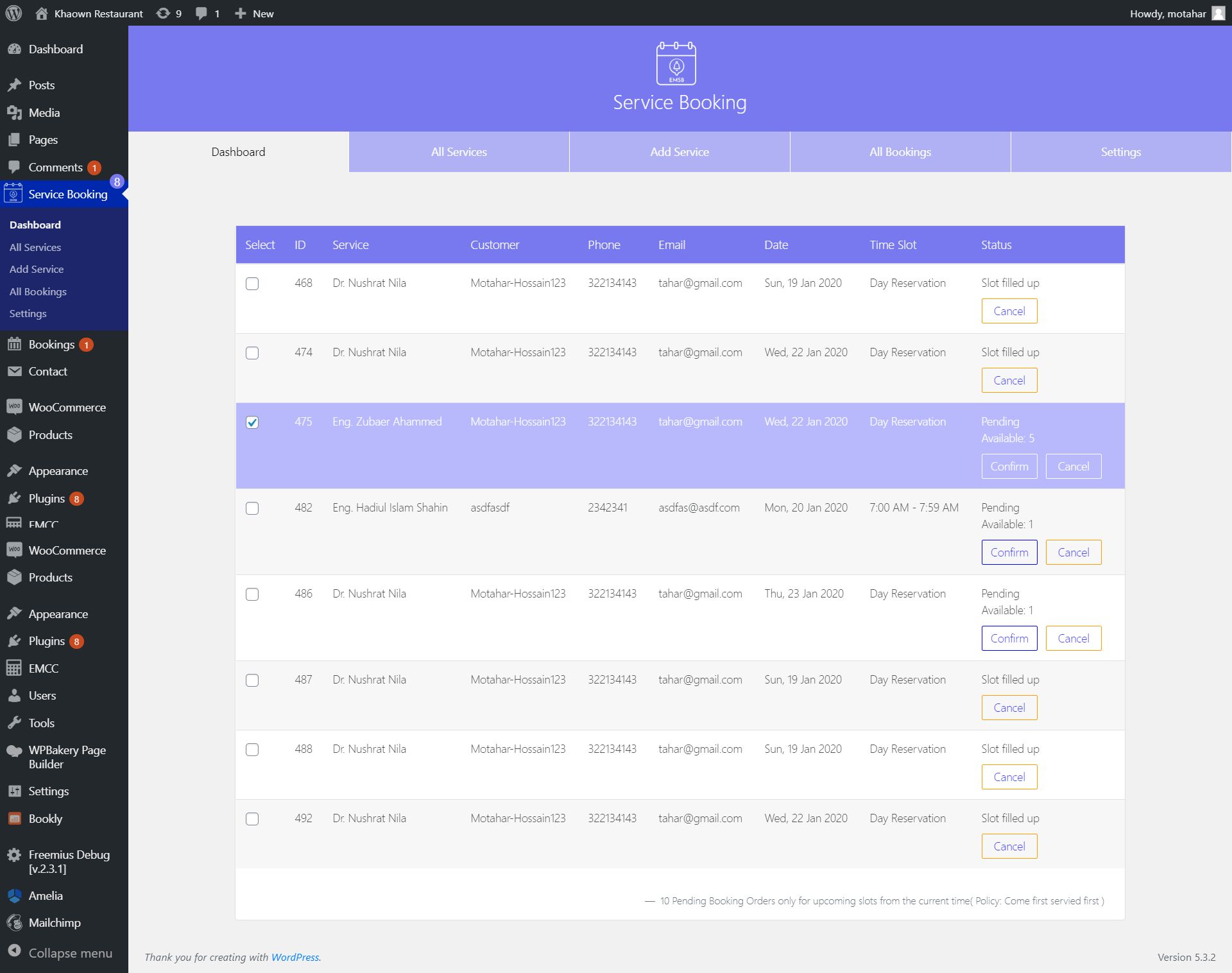Click the Thu, 23 Jan 2020 date cell
The height and width of the screenshot is (973, 1232).
803,594
